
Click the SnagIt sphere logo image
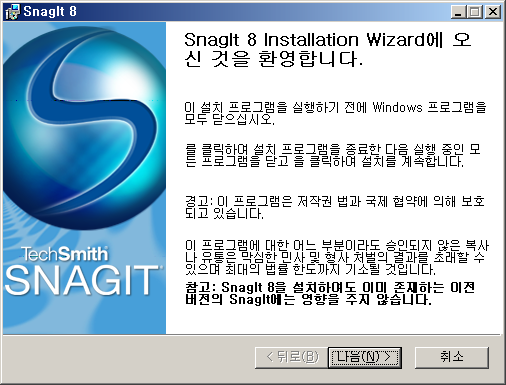[84, 128]
